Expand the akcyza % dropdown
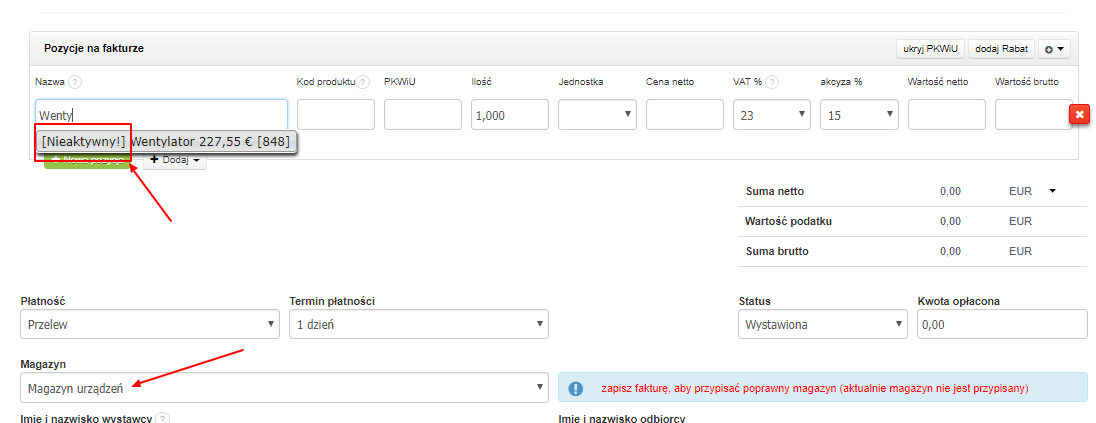 (x=858, y=115)
